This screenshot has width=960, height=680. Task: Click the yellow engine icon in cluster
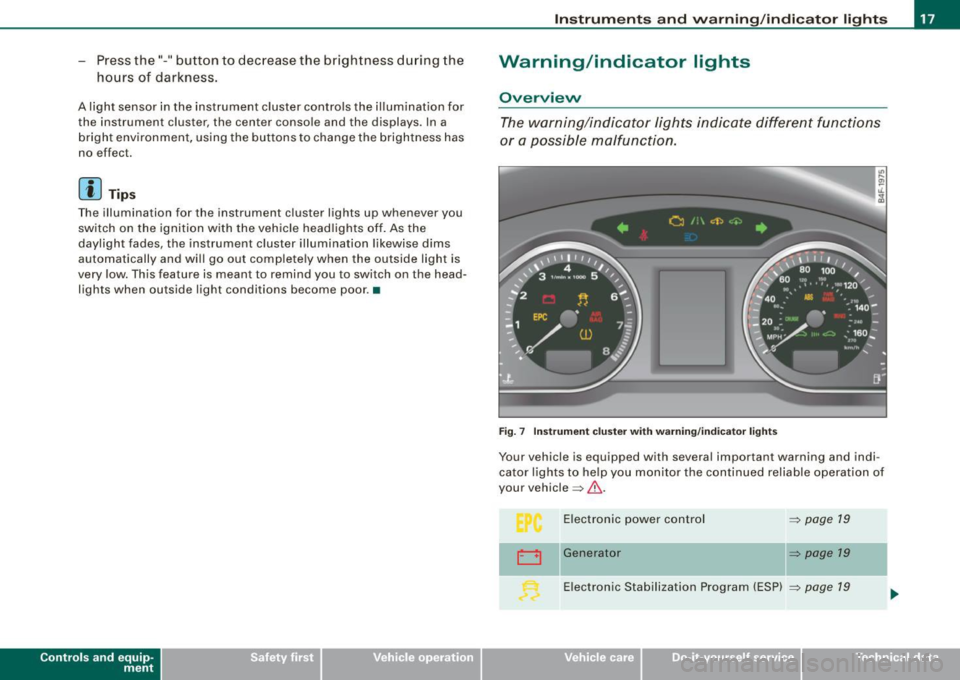tap(677, 221)
